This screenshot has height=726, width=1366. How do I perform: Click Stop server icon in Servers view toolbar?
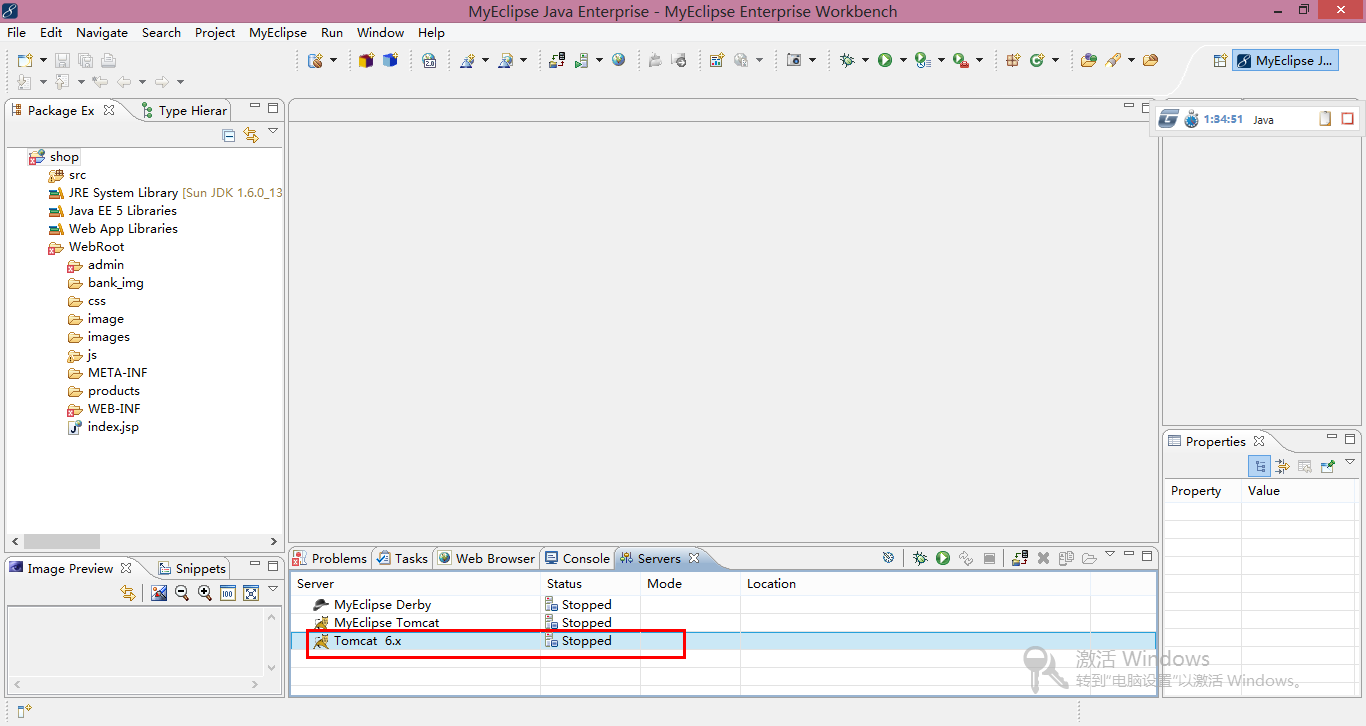(989, 558)
